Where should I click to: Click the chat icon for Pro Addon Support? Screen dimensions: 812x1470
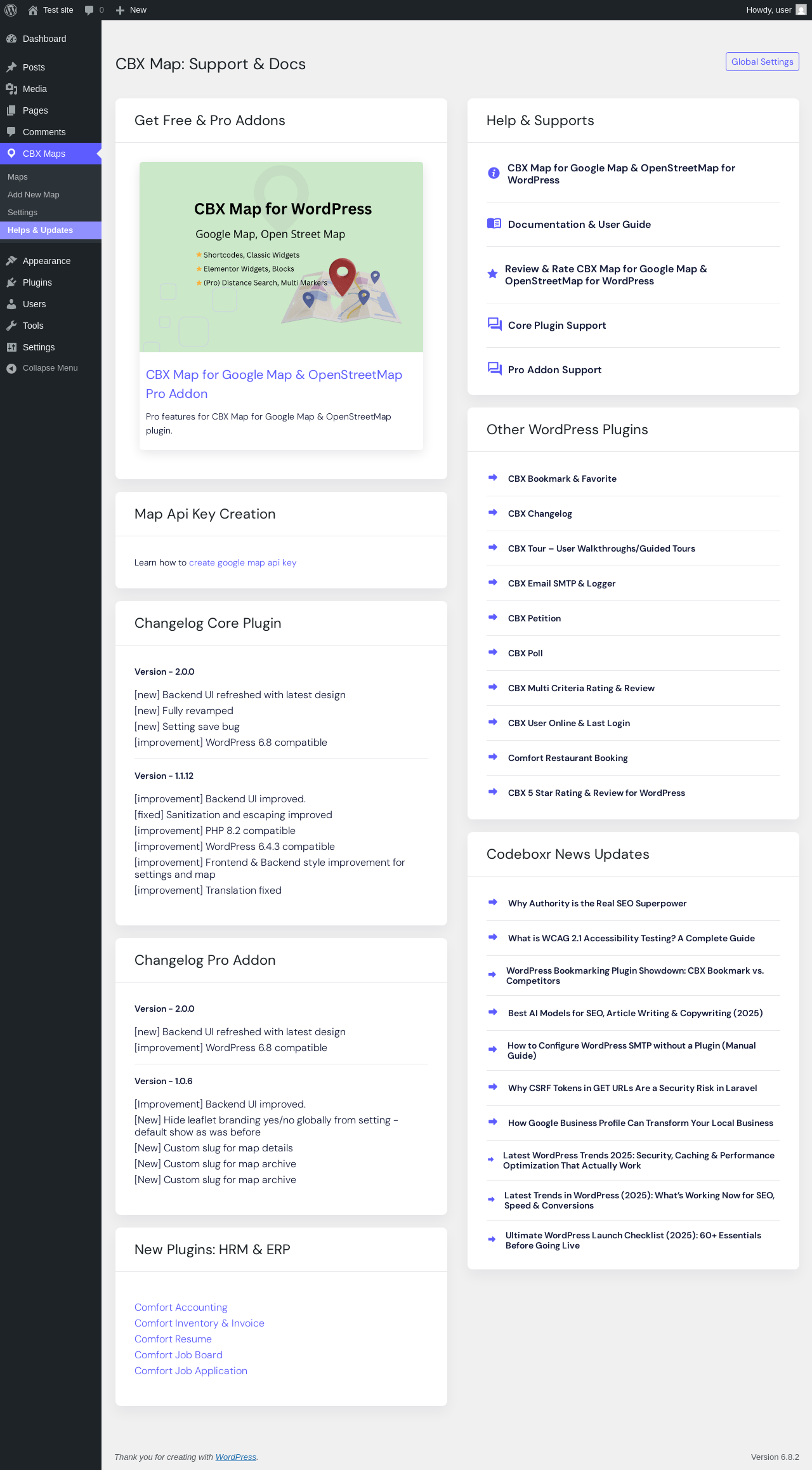pyautogui.click(x=494, y=369)
